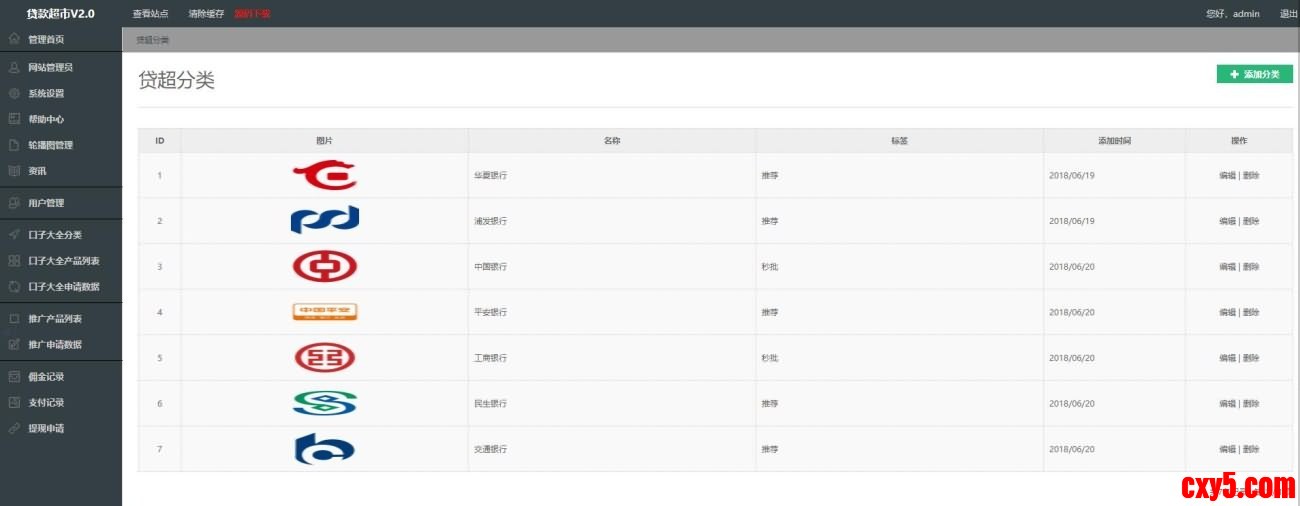The height and width of the screenshot is (506, 1300).
Task: Click the plus icon in 添加分类 button
Action: tap(1234, 74)
